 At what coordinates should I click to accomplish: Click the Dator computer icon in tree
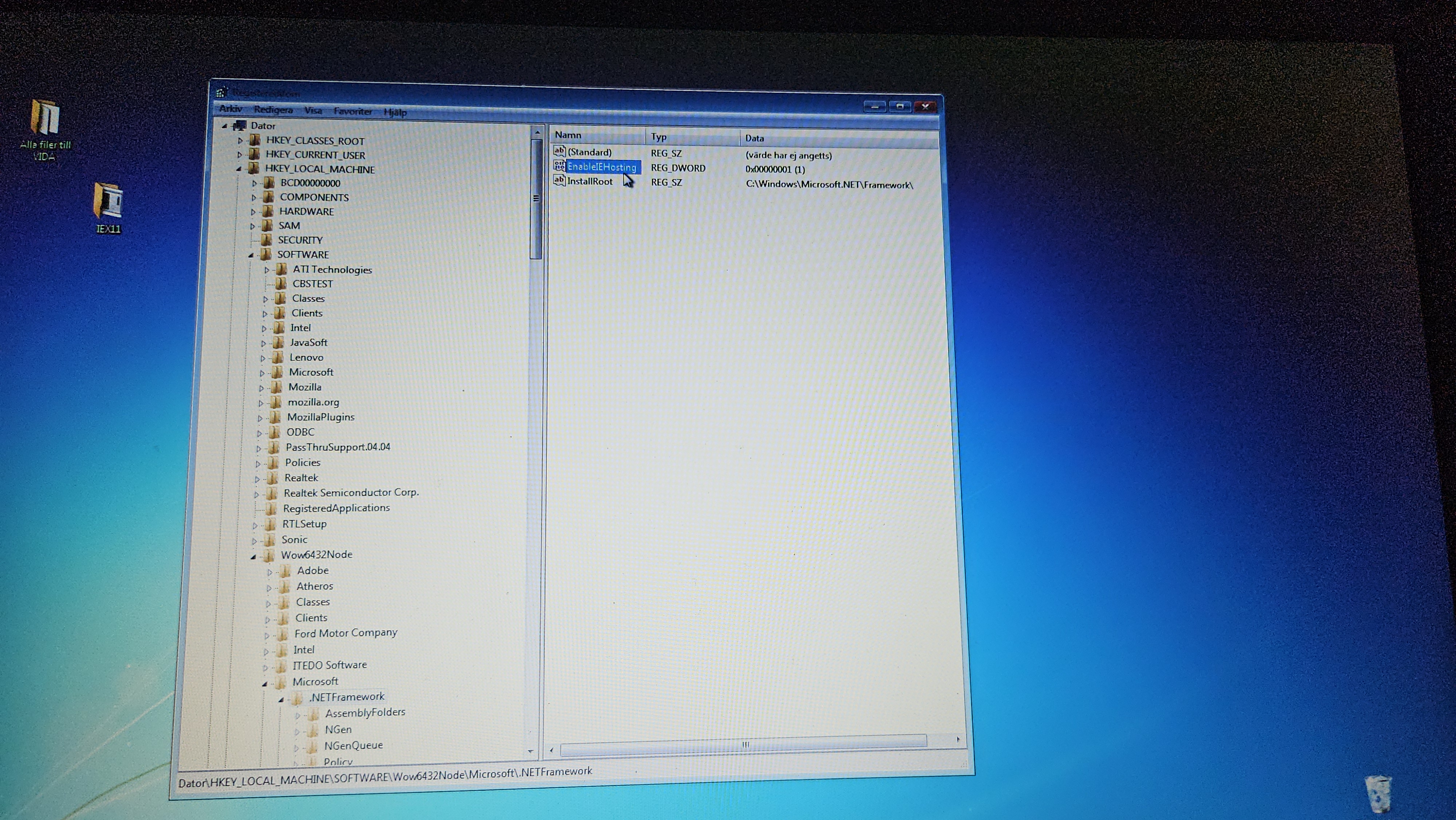point(240,125)
